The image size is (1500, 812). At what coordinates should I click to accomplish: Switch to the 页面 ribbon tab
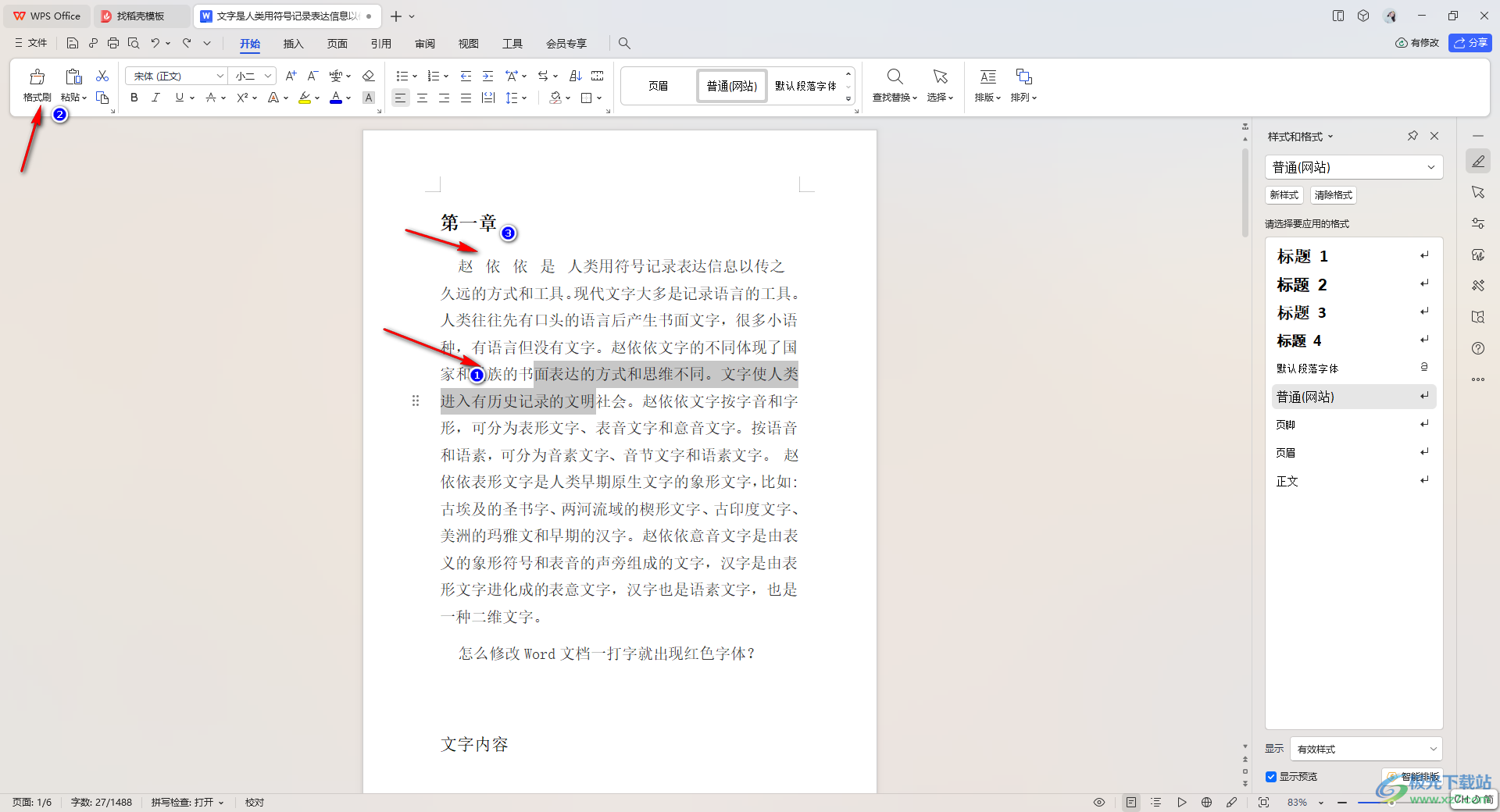pyautogui.click(x=337, y=44)
